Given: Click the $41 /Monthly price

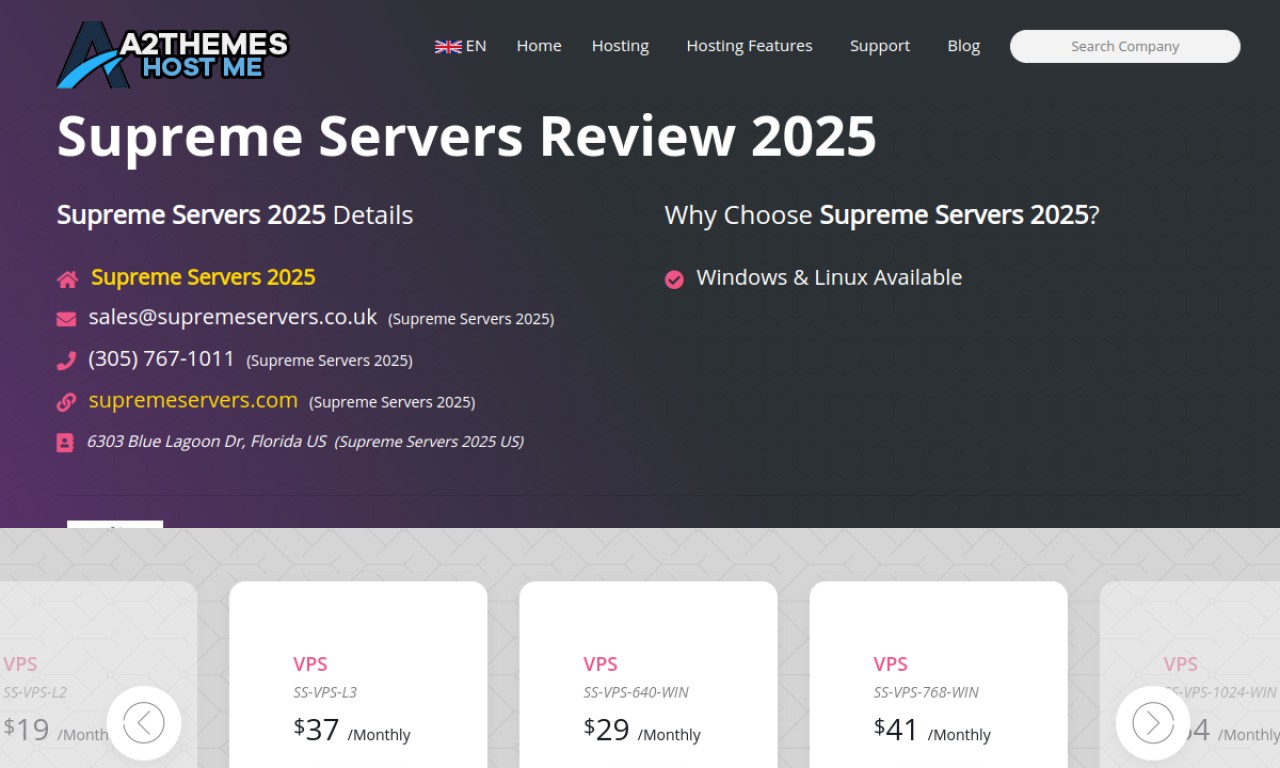Looking at the screenshot, I should 932,730.
